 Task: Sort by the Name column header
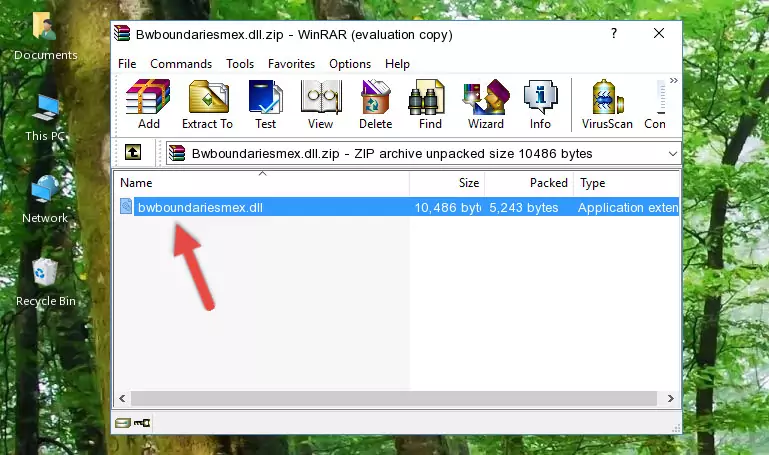[x=262, y=183]
